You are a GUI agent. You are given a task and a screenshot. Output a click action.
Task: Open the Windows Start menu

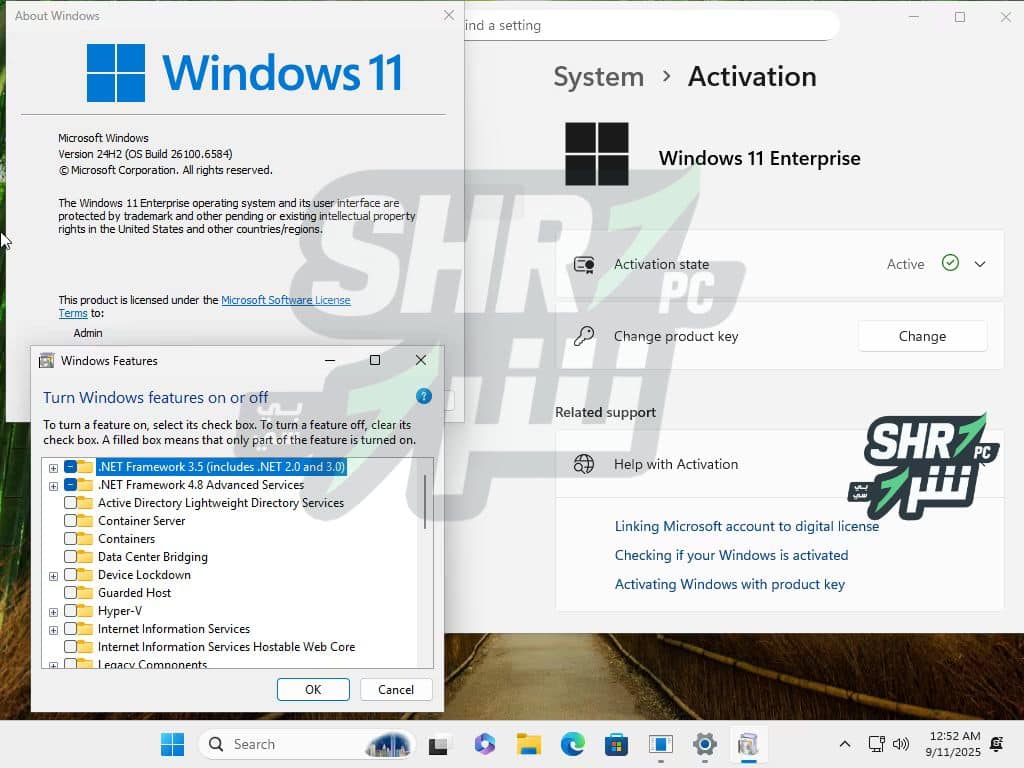pos(172,744)
